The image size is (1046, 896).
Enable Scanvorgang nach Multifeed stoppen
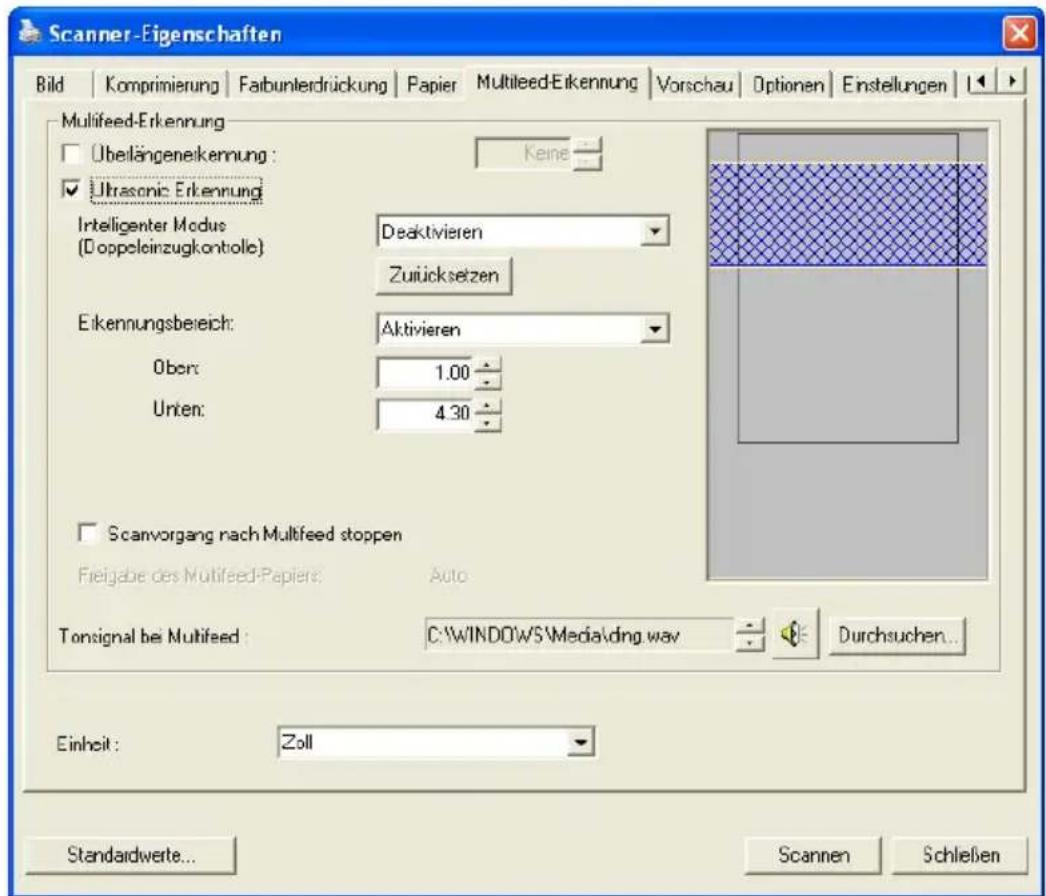point(87,534)
